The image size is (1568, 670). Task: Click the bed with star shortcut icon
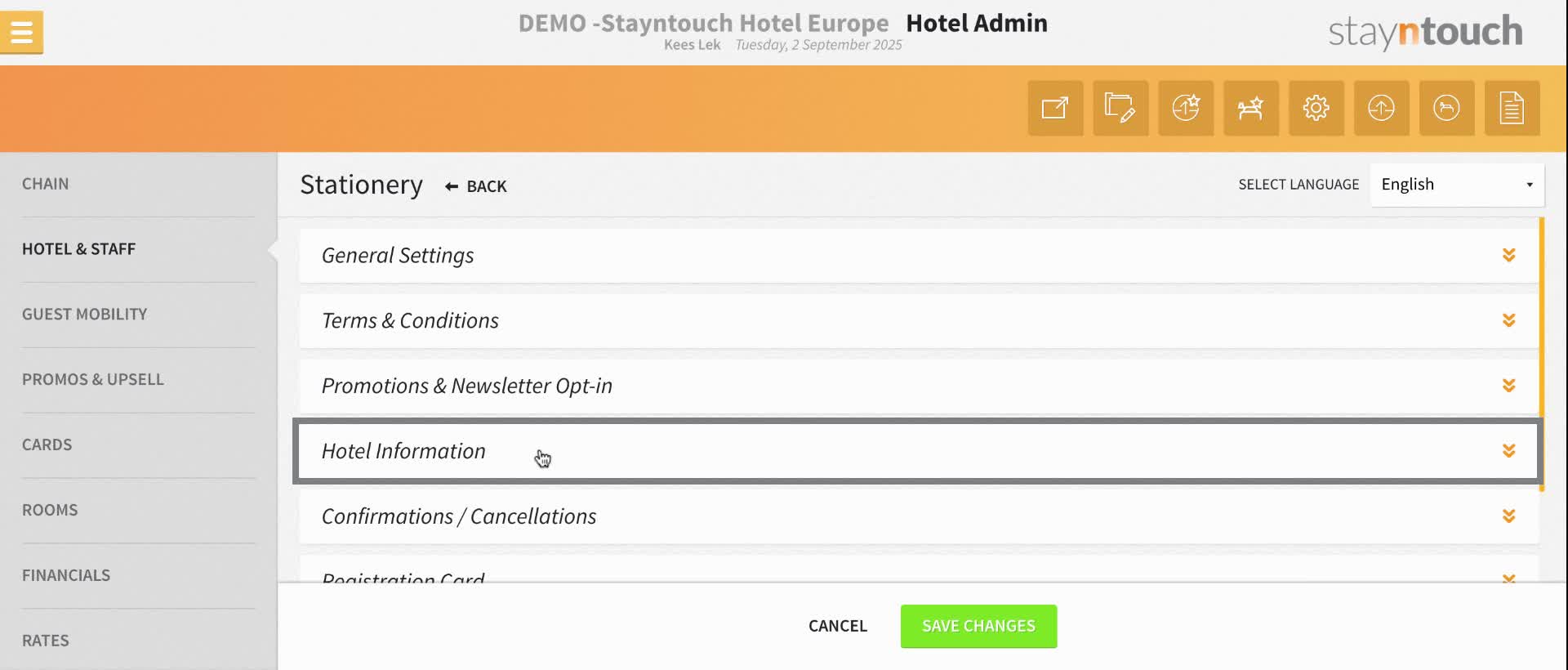1251,108
